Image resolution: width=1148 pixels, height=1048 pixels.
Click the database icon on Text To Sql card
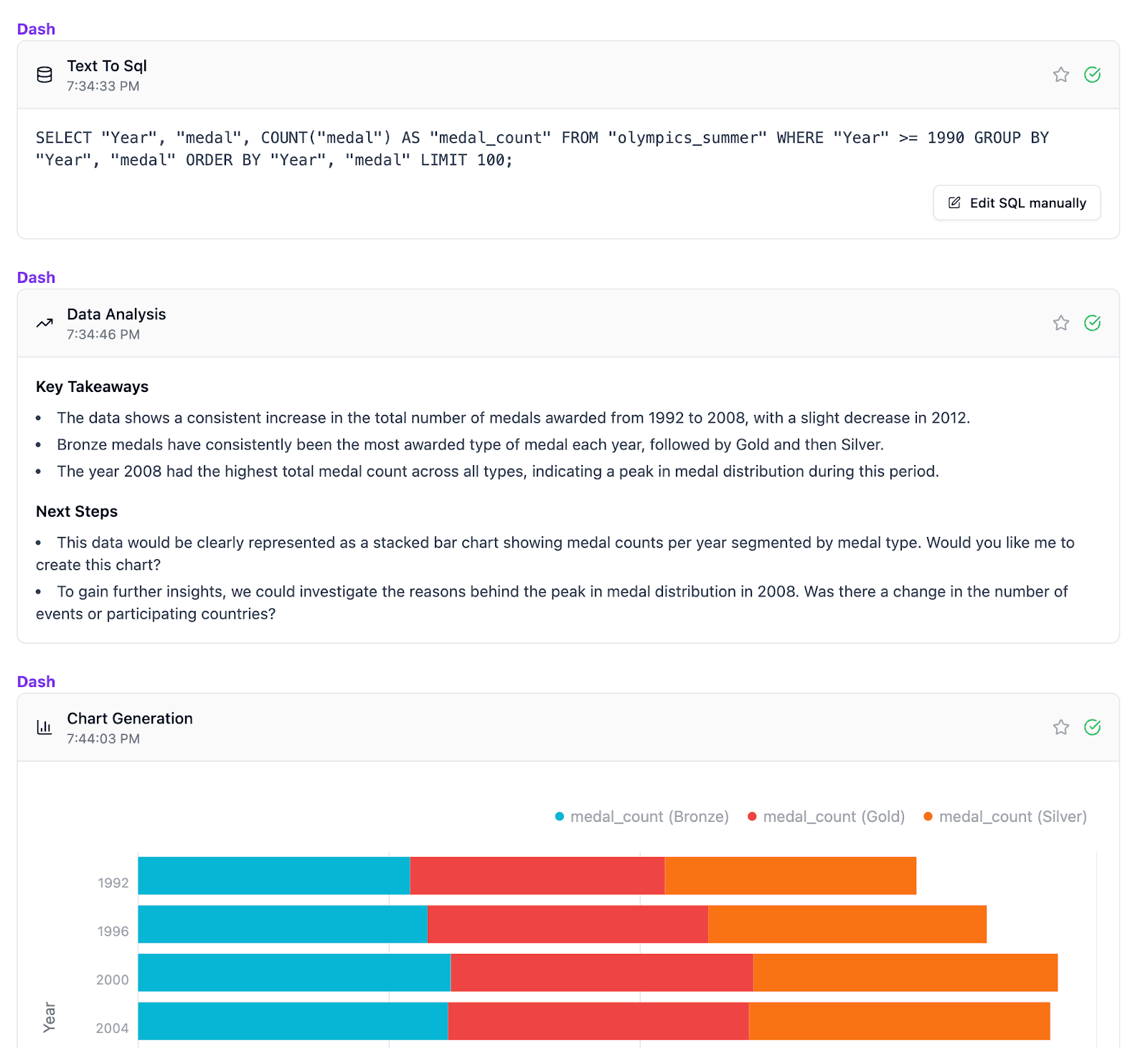click(44, 74)
